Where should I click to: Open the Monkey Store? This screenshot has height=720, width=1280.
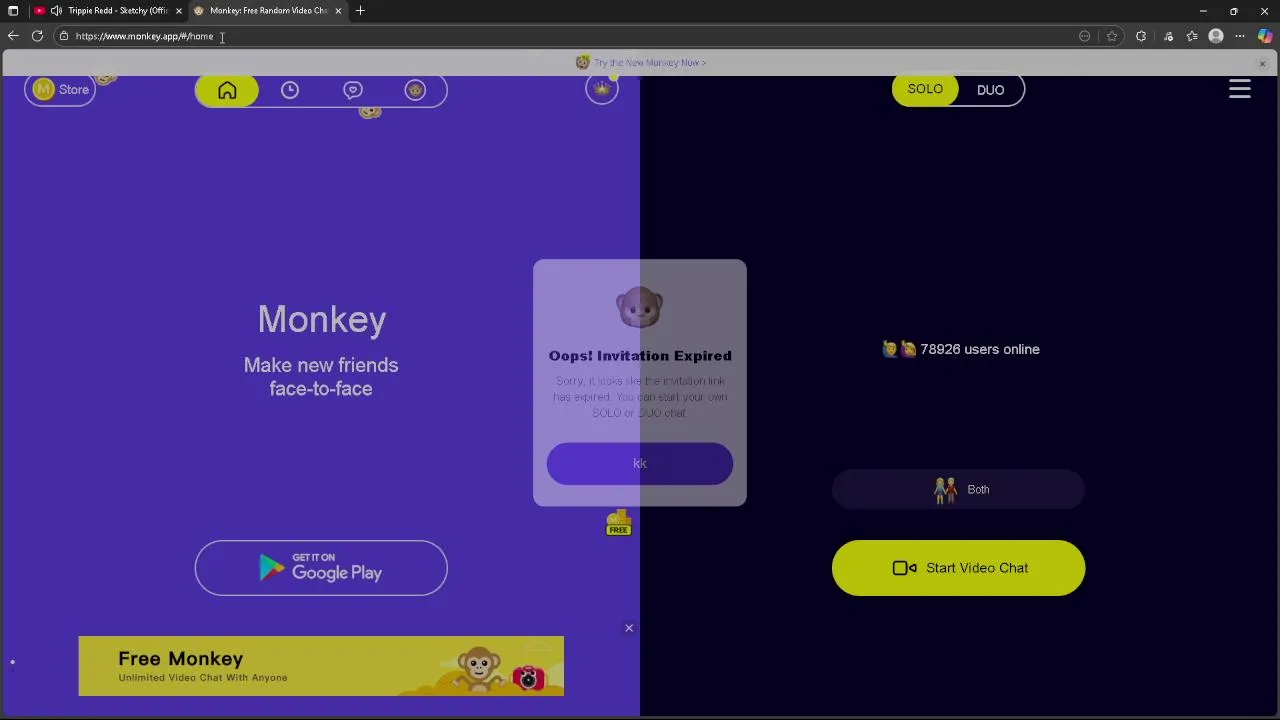(60, 90)
